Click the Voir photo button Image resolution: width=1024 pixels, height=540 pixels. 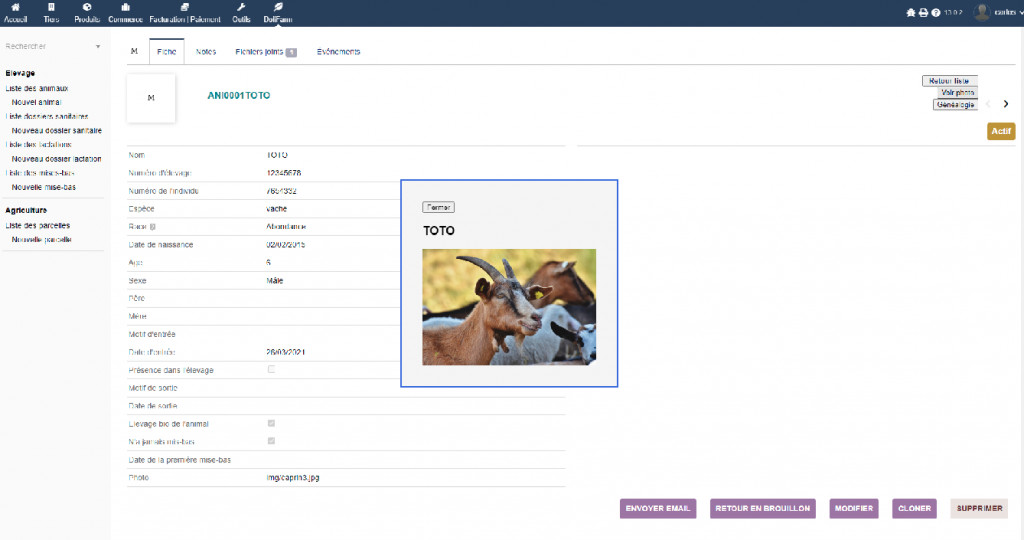958,93
